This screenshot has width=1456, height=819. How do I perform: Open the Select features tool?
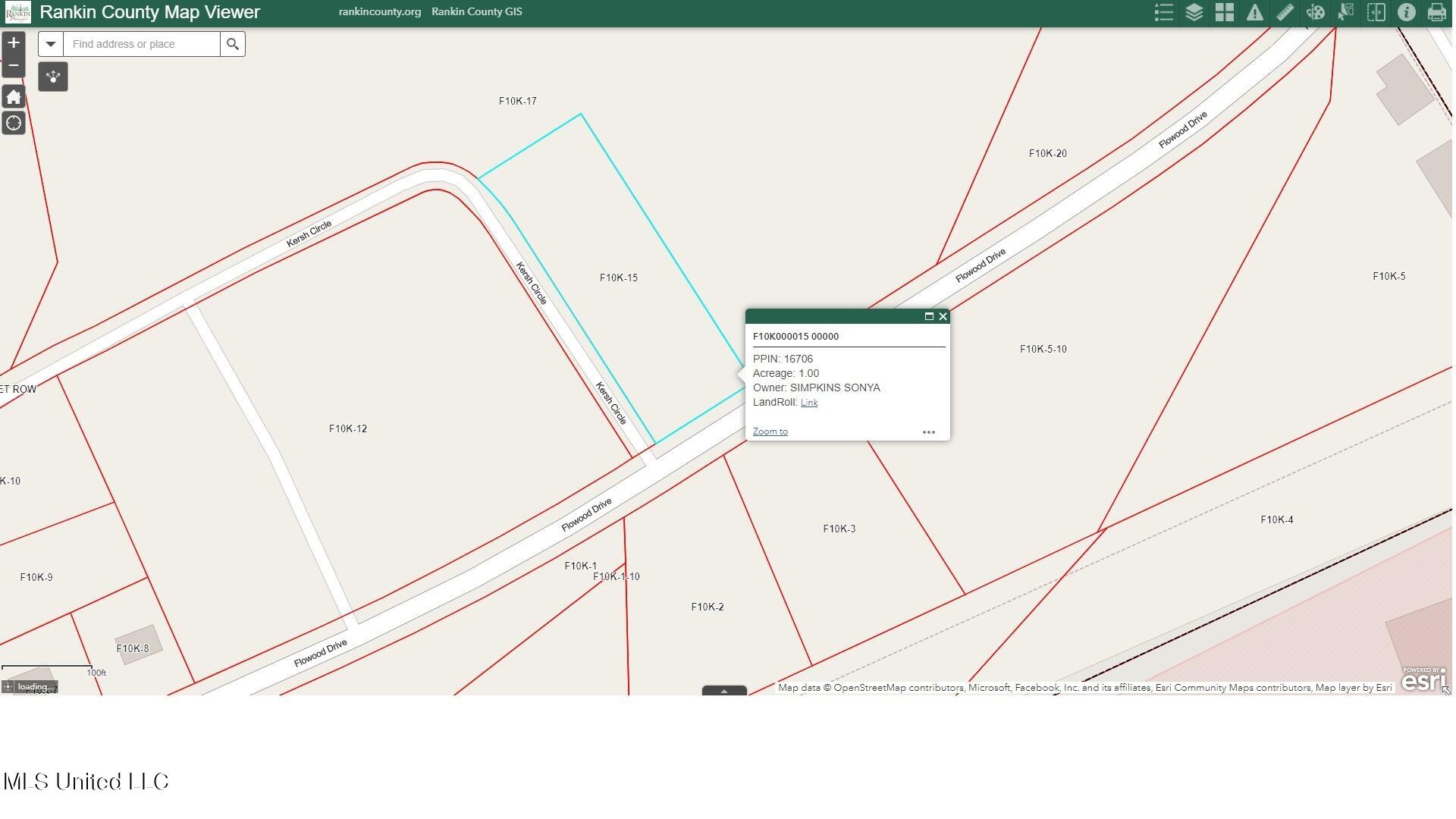tap(1345, 13)
